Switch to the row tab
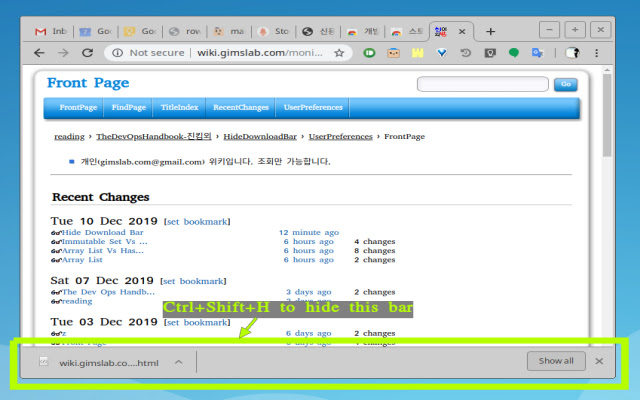The height and width of the screenshot is (400, 640). (184, 31)
